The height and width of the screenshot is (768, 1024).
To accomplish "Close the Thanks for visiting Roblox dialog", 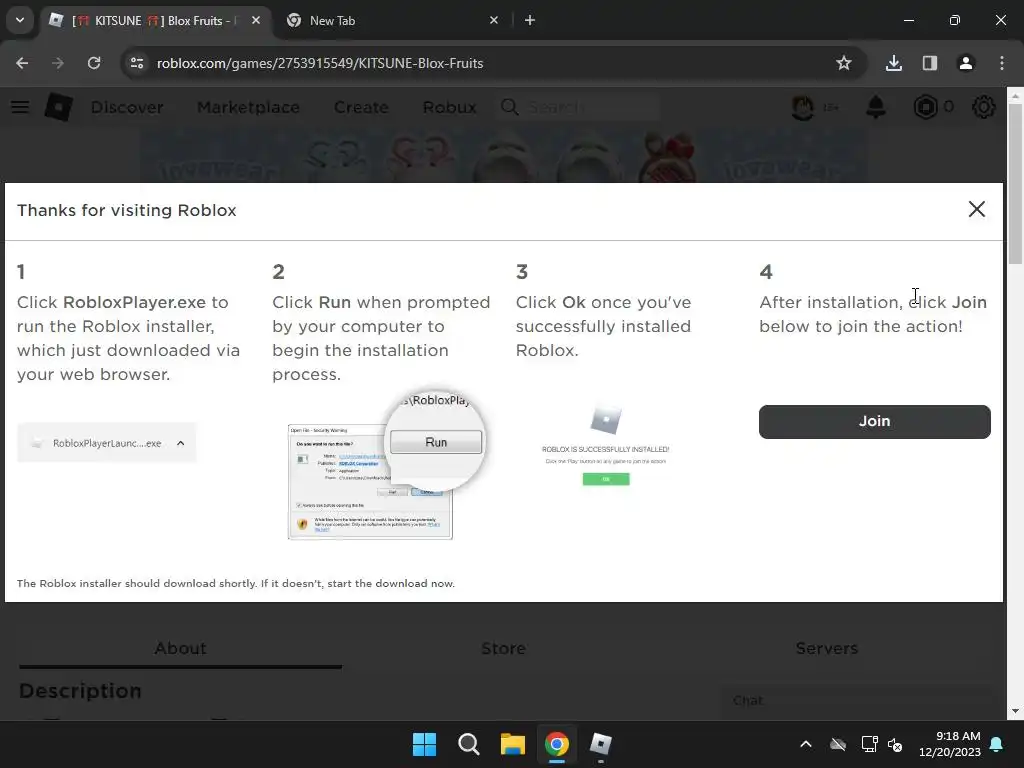I will tap(976, 209).
